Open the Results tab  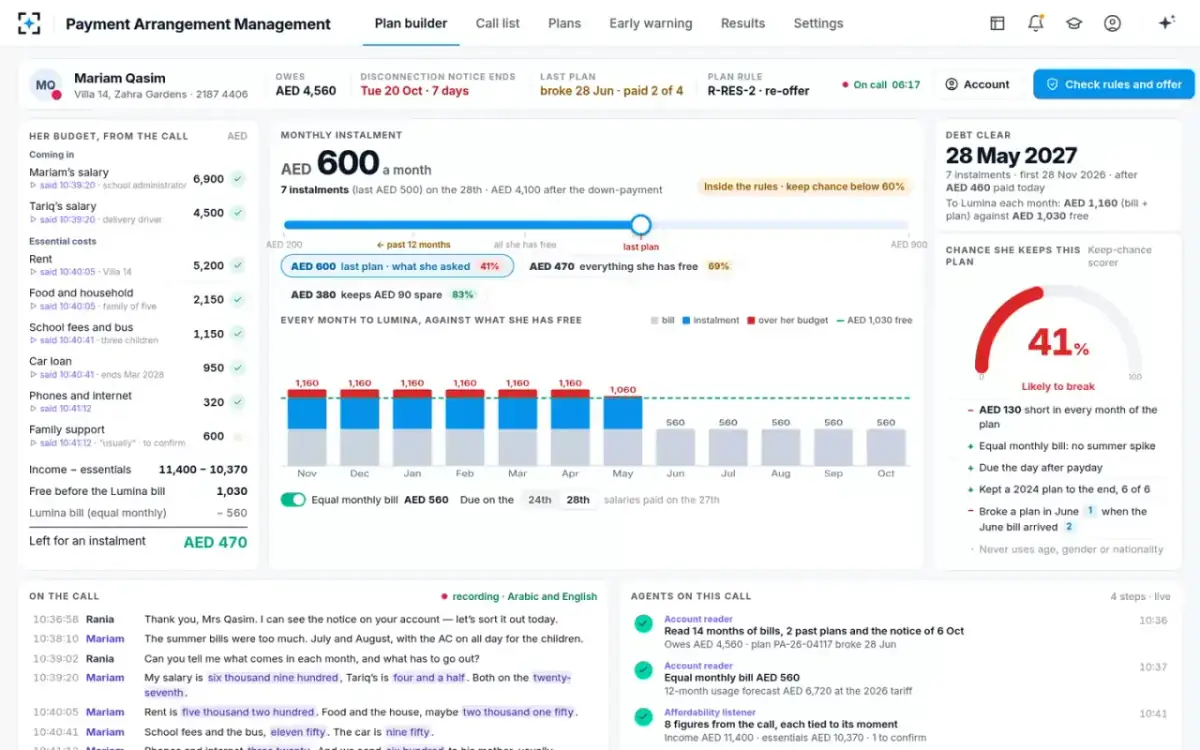(x=743, y=23)
